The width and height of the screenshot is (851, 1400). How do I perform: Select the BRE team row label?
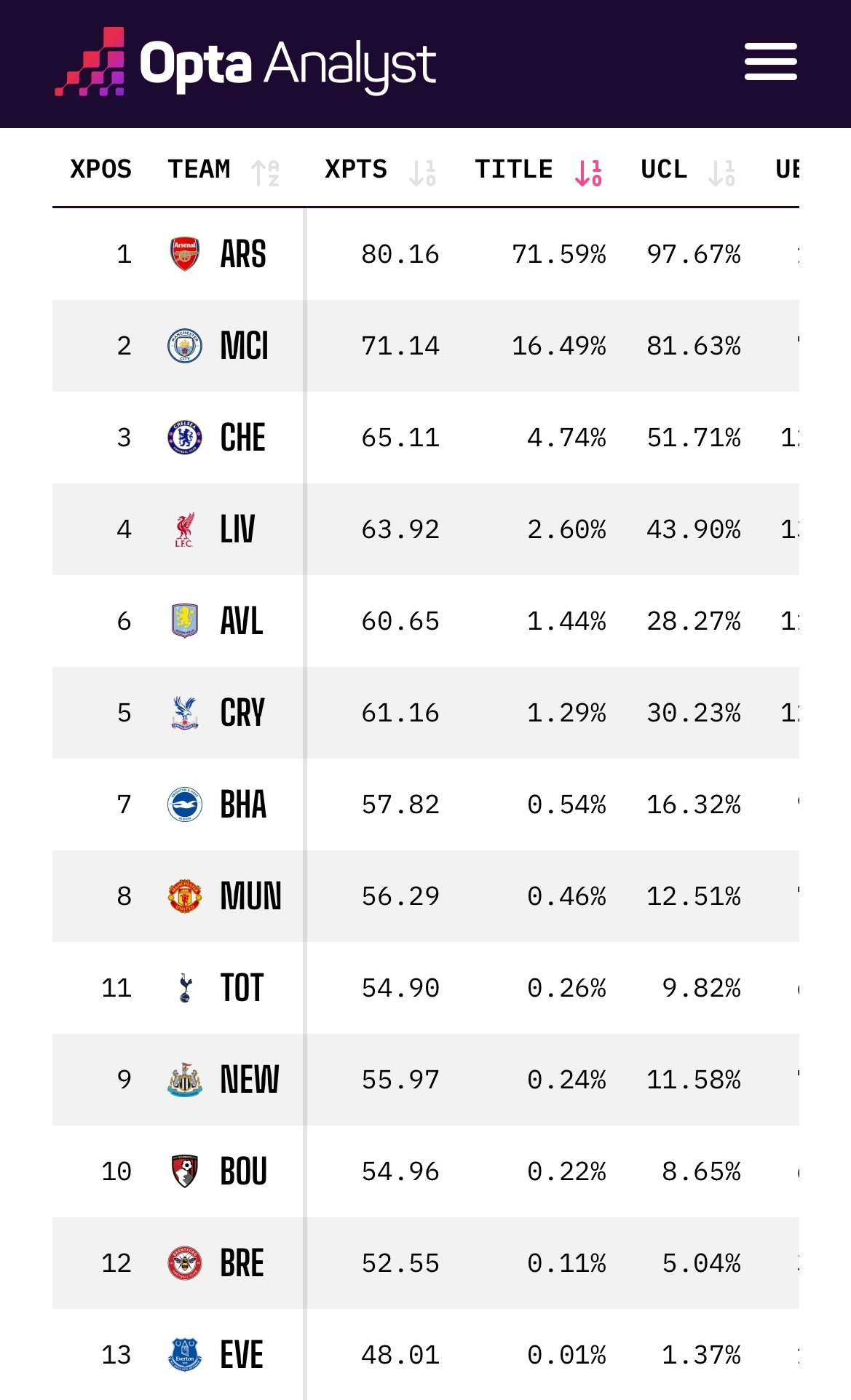pyautogui.click(x=242, y=1263)
